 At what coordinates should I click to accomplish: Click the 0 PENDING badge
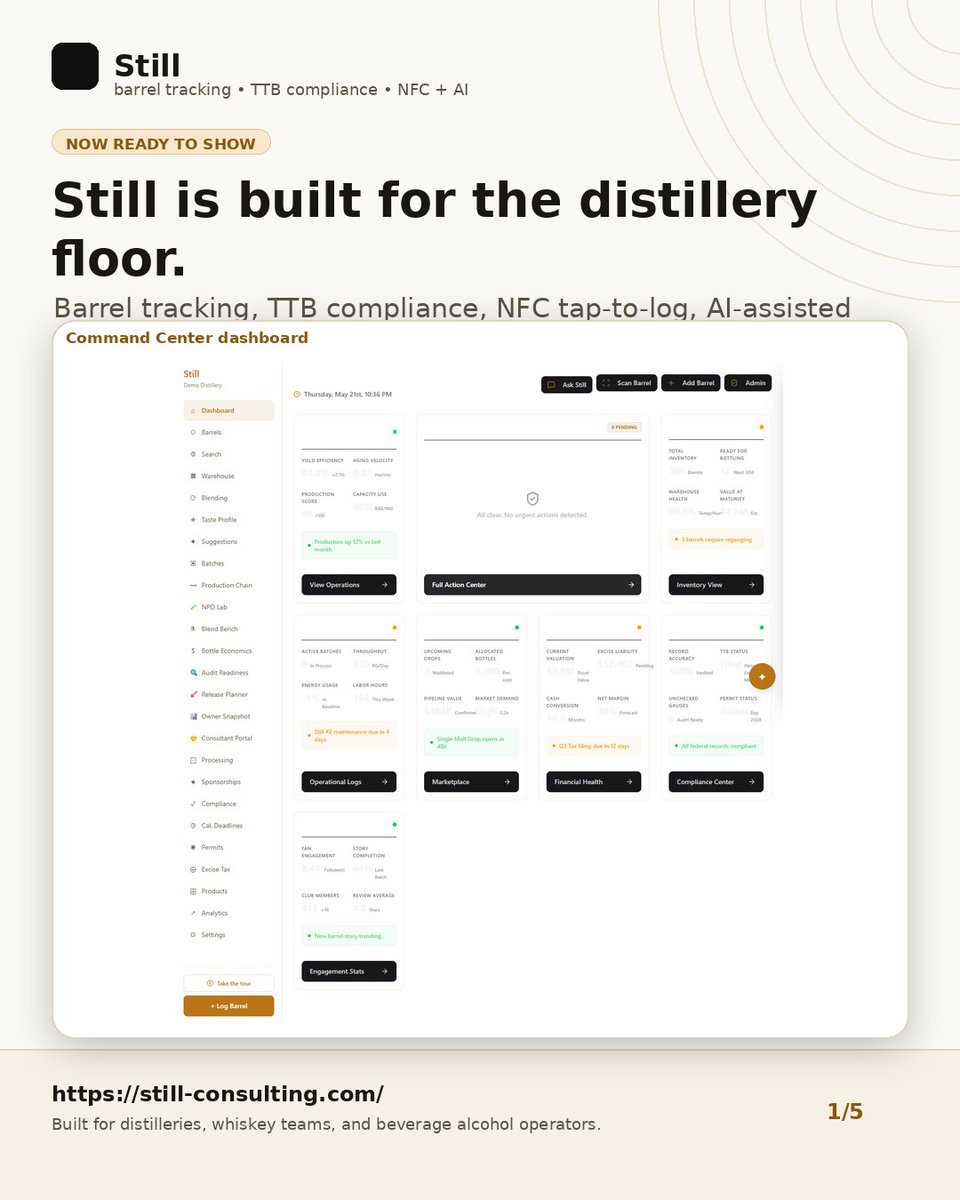click(x=624, y=427)
